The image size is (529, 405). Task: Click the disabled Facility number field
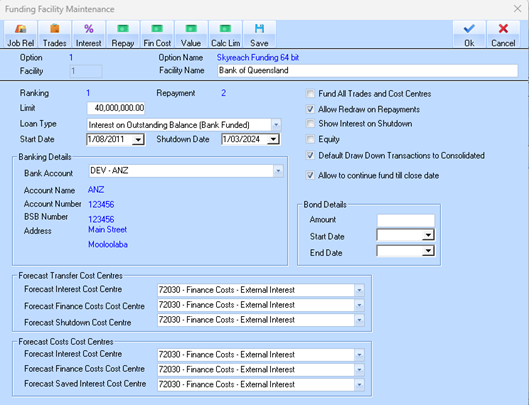click(86, 71)
